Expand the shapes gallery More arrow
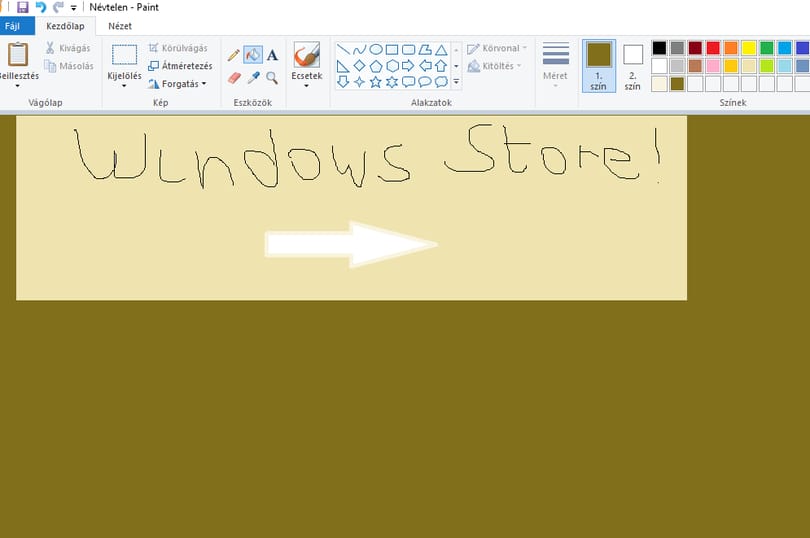Viewport: 810px width, 538px height. (456, 82)
